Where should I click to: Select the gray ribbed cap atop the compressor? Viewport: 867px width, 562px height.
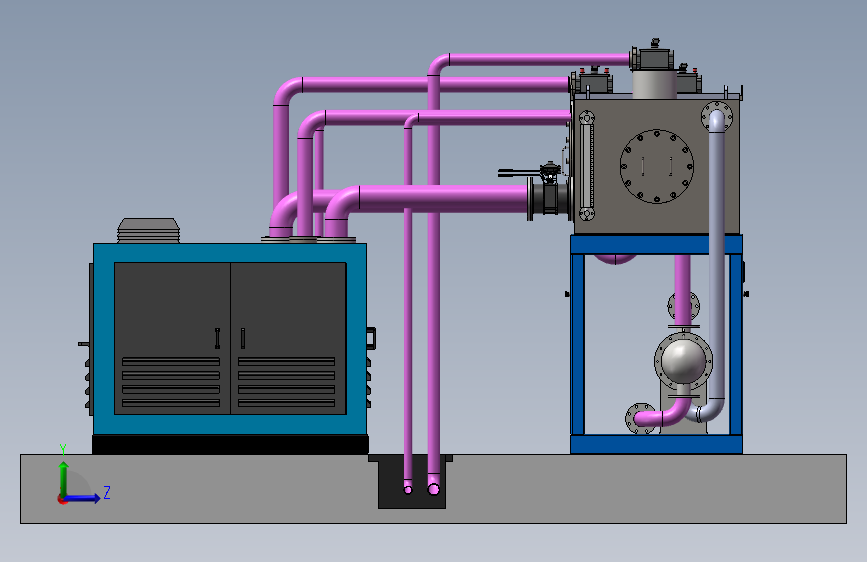coord(149,230)
